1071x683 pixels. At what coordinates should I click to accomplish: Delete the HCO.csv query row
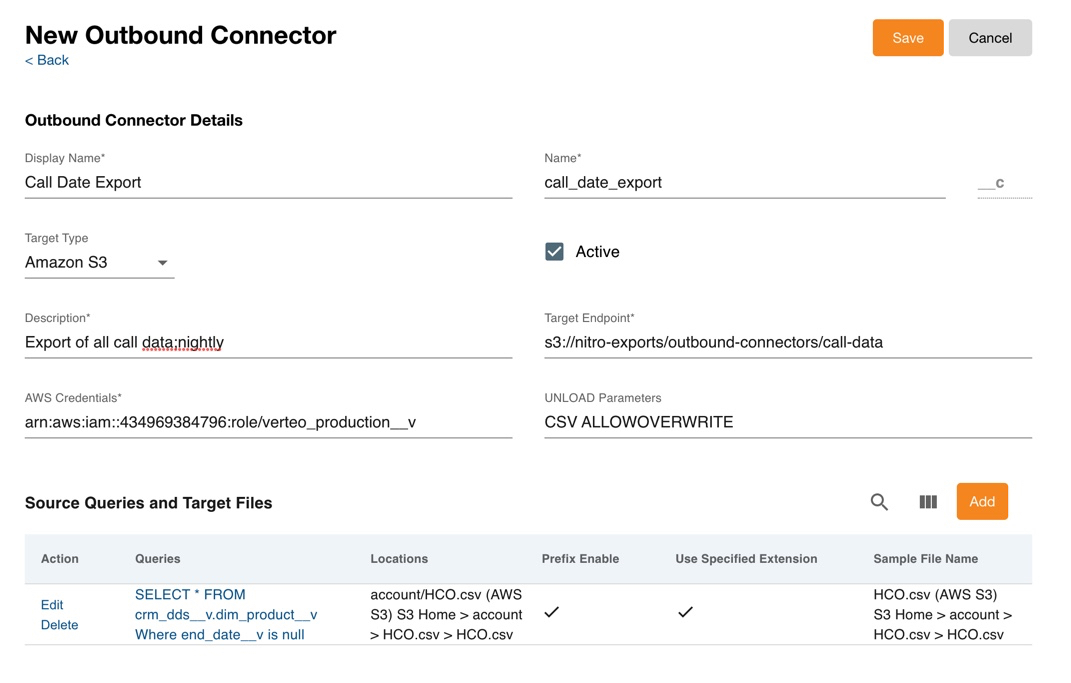coord(59,625)
